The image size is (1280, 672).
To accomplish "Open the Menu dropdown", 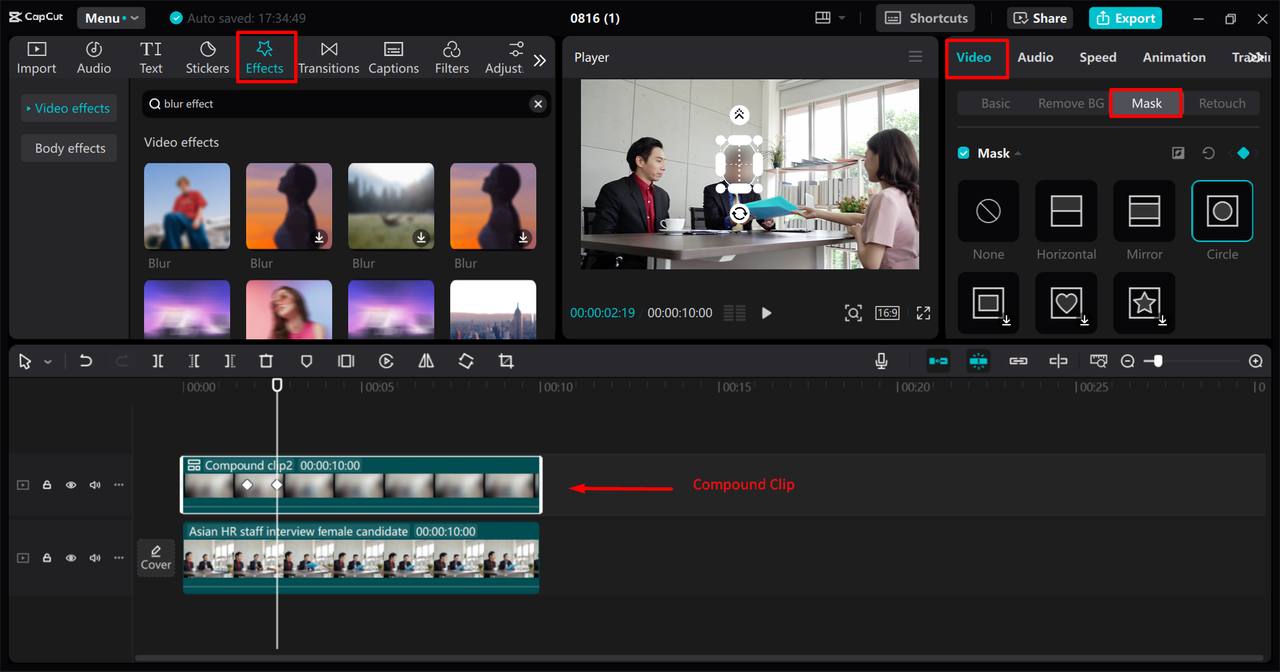I will [111, 18].
